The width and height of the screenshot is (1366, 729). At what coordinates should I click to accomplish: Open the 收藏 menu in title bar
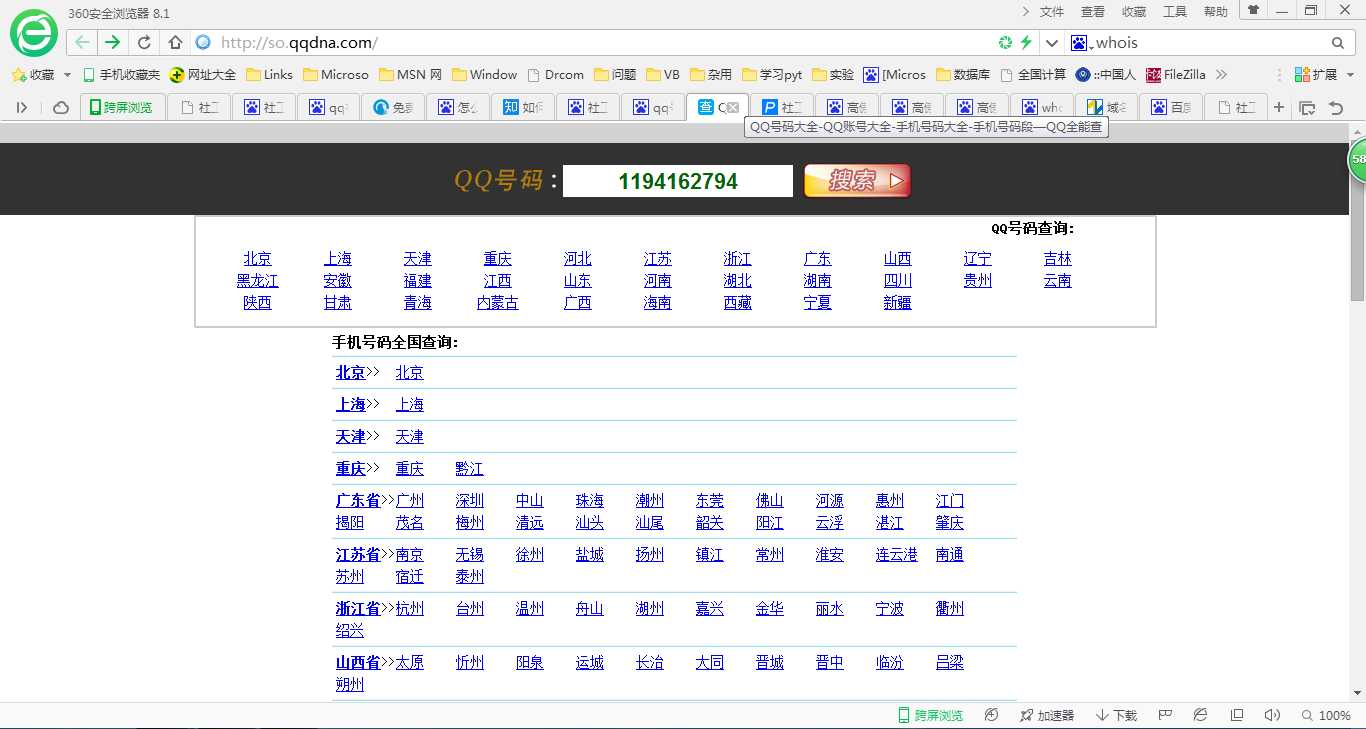tap(1134, 12)
